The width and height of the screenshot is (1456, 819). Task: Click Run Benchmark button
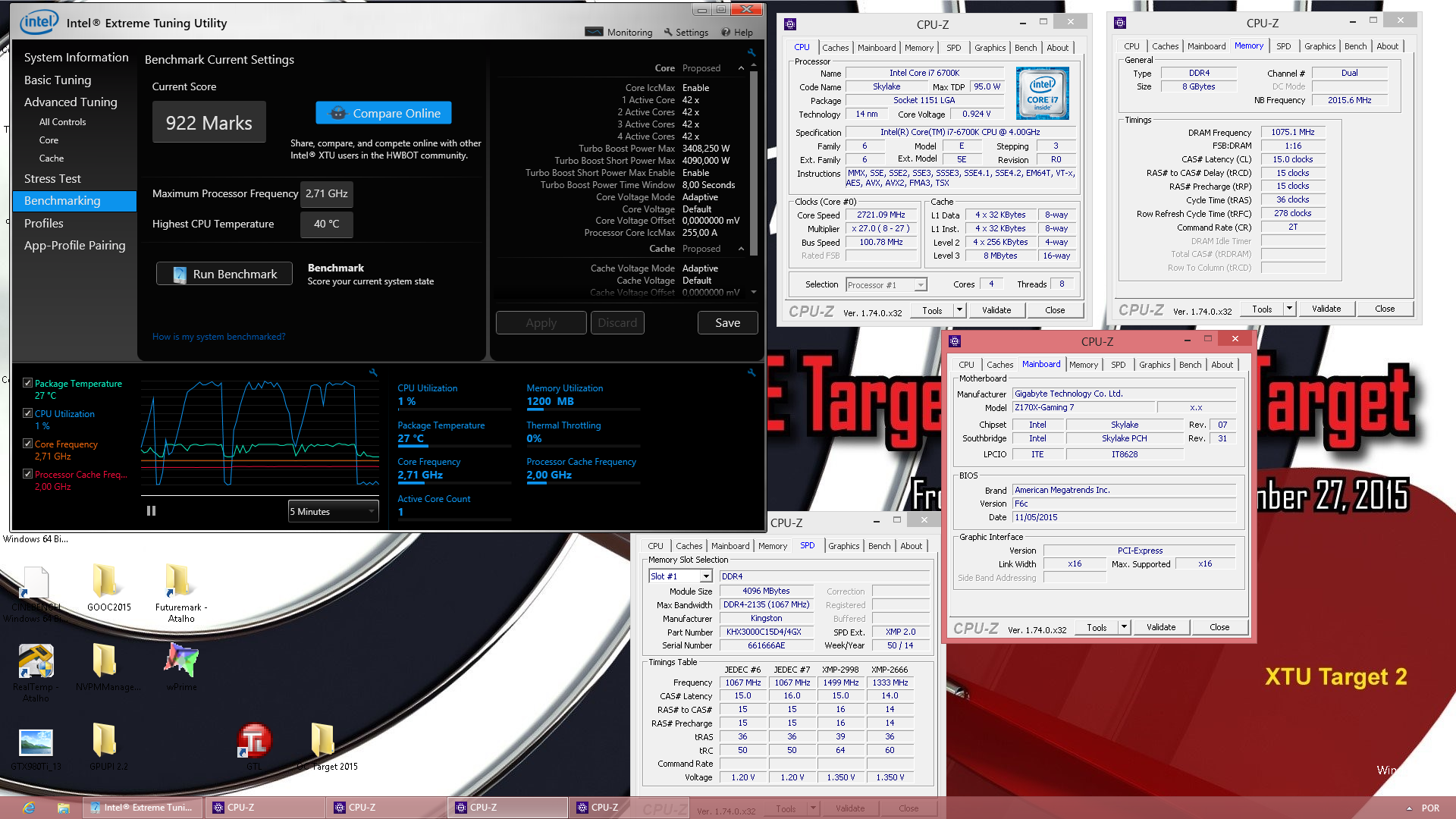click(x=224, y=274)
